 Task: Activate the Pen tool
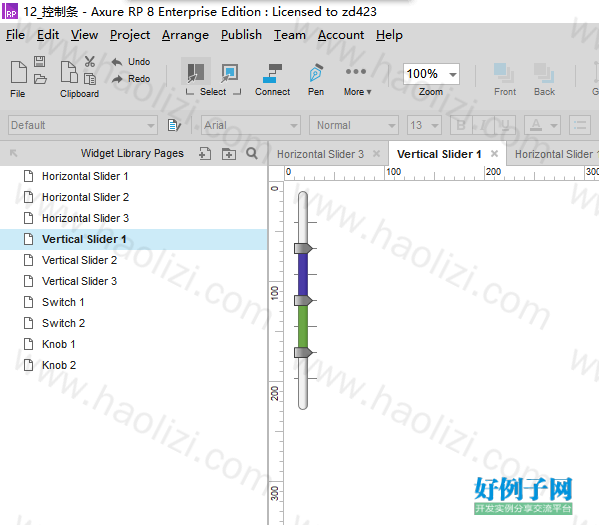pos(316,73)
